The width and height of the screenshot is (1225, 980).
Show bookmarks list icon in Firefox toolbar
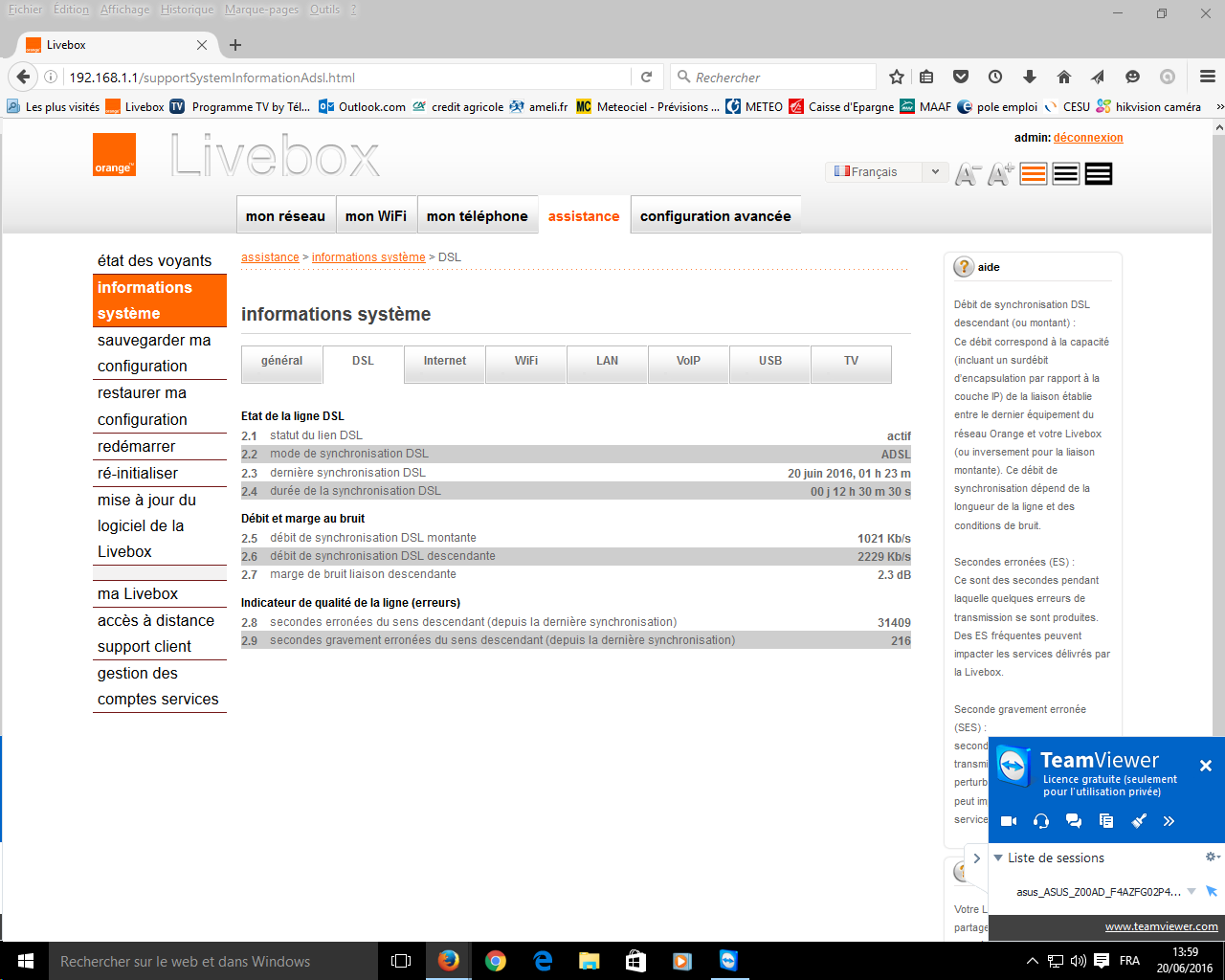(926, 77)
